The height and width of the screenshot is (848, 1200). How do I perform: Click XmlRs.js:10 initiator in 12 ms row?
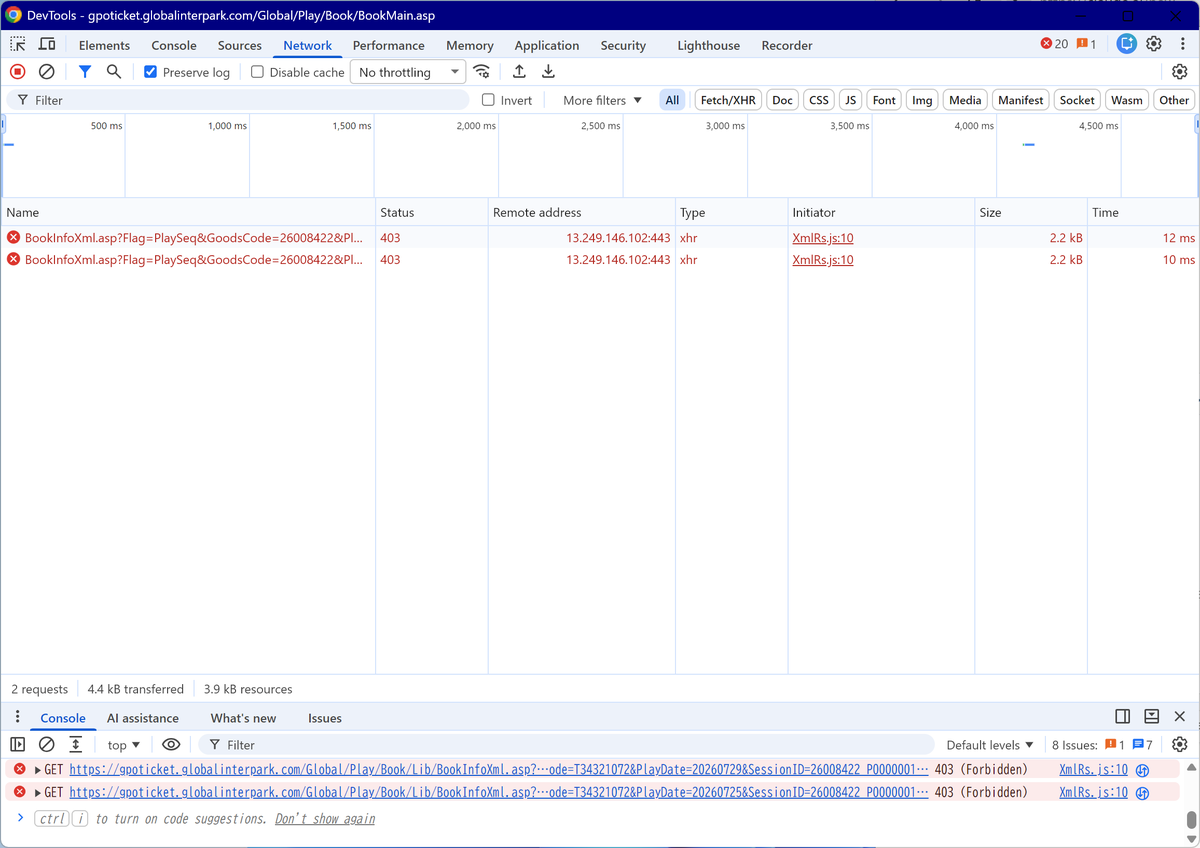(823, 238)
